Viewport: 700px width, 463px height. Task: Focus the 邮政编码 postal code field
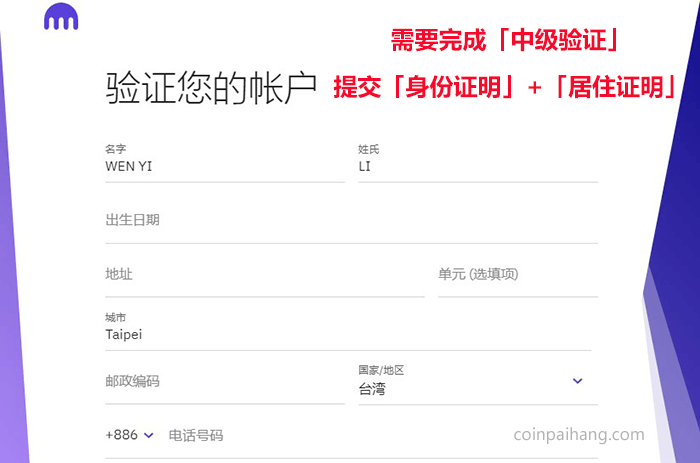[x=225, y=385]
